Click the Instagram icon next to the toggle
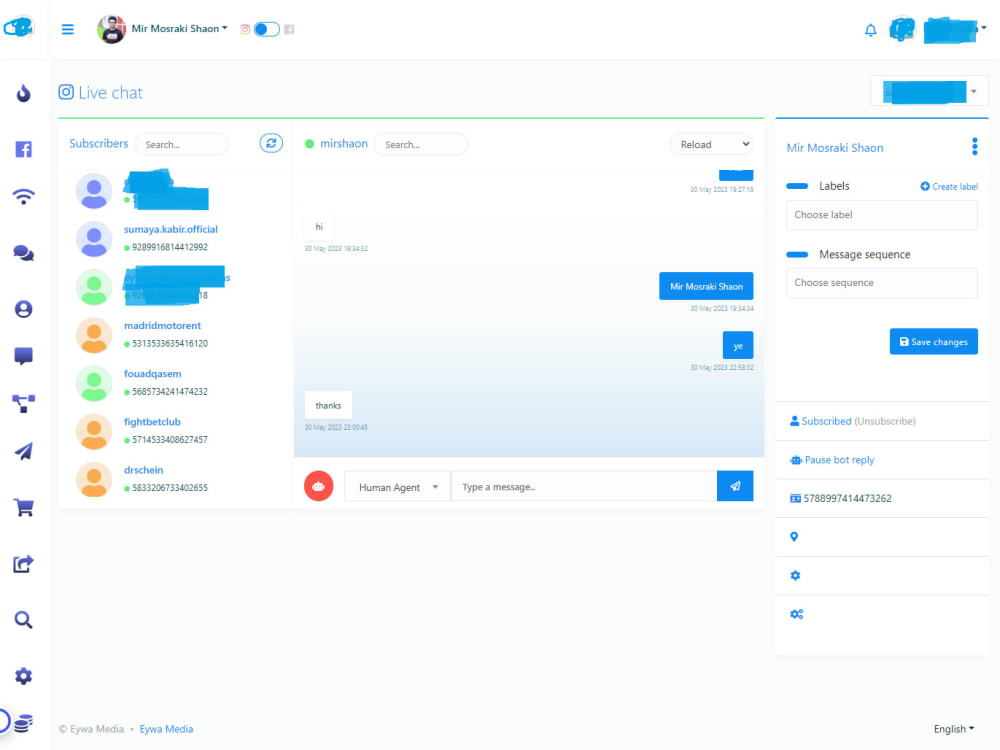The width and height of the screenshot is (1000, 750). point(245,29)
